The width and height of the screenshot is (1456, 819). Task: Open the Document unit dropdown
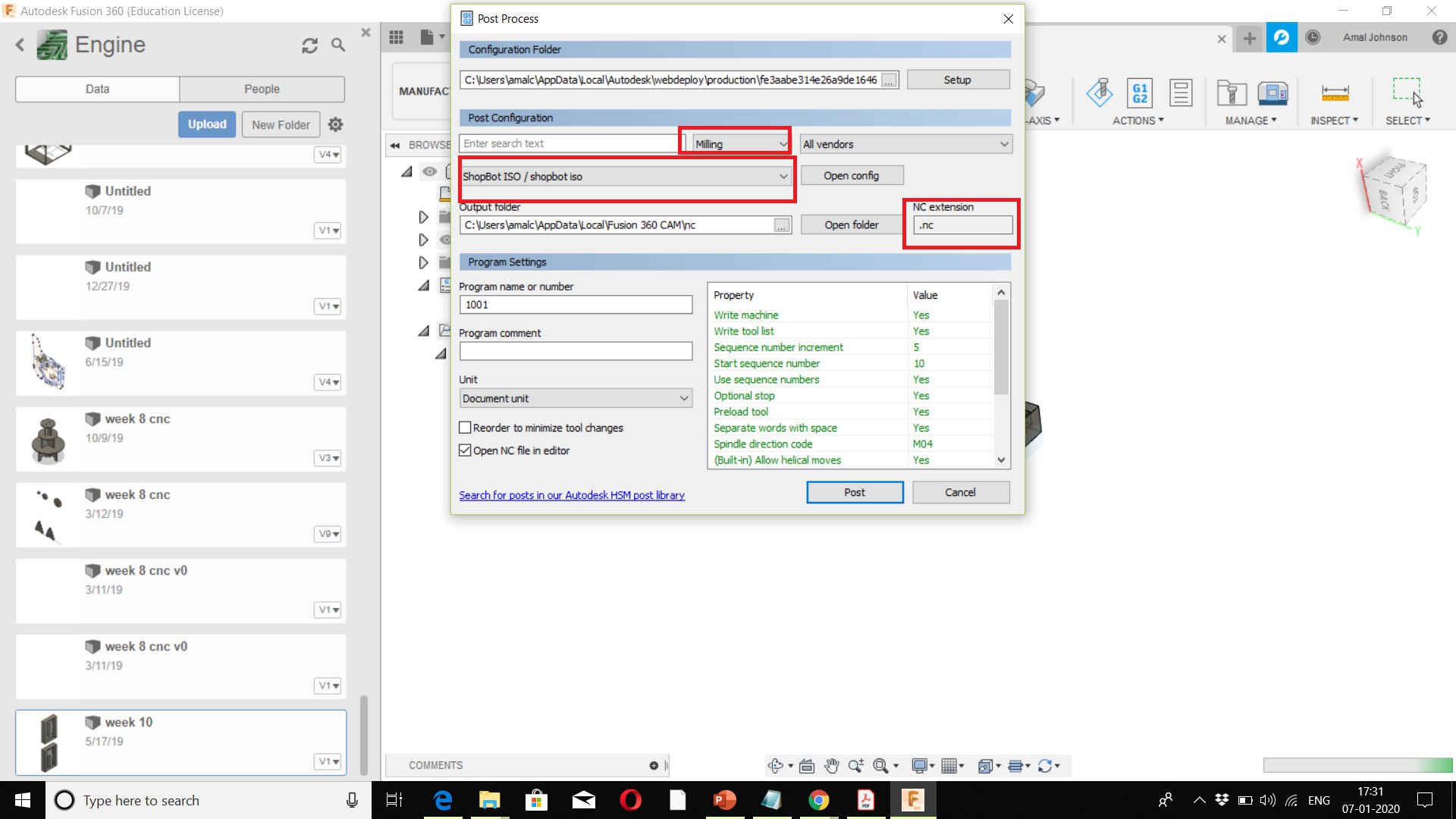click(x=576, y=398)
